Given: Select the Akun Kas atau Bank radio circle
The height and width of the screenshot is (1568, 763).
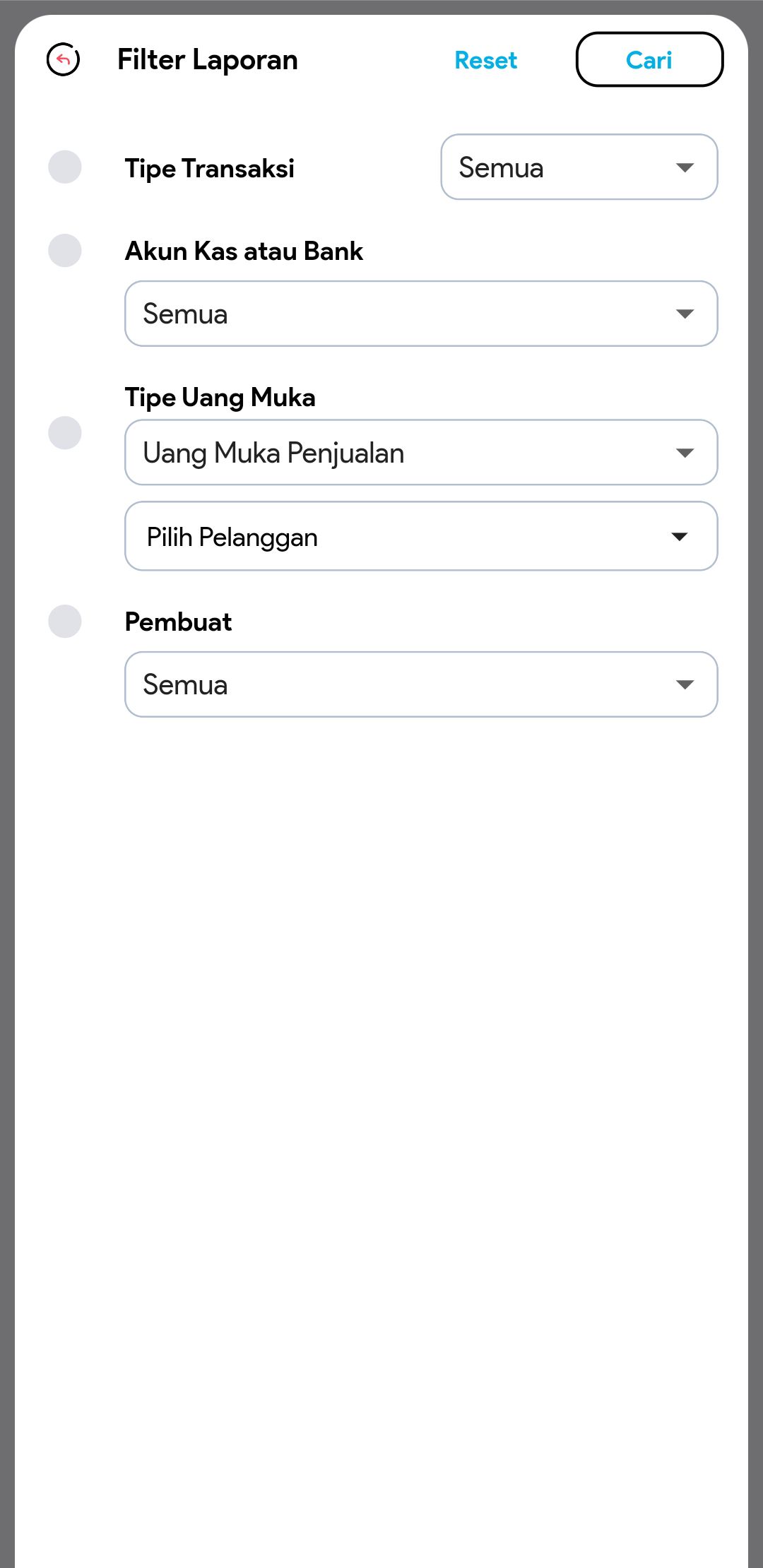Looking at the screenshot, I should pos(65,251).
